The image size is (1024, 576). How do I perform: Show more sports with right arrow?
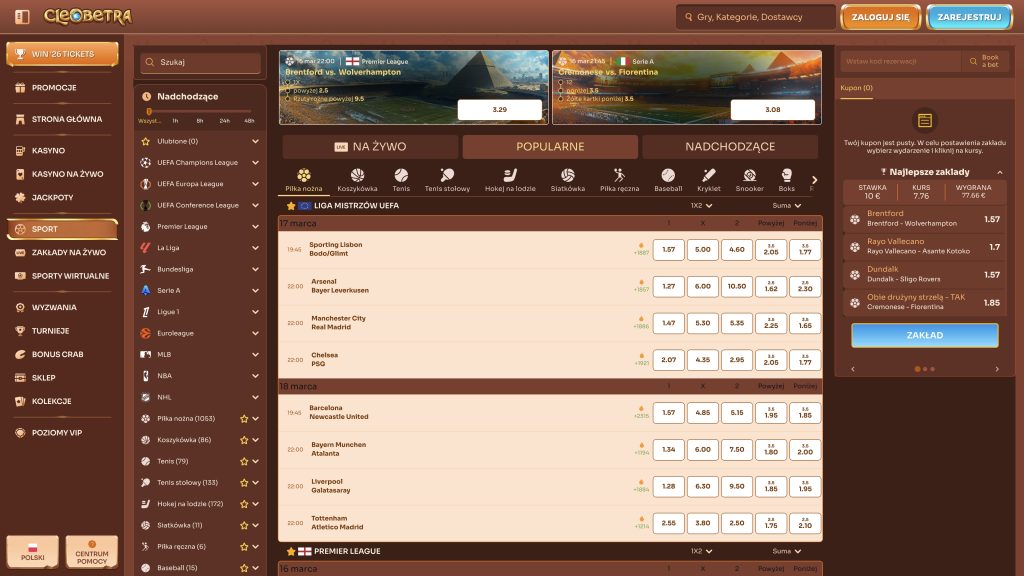[814, 180]
